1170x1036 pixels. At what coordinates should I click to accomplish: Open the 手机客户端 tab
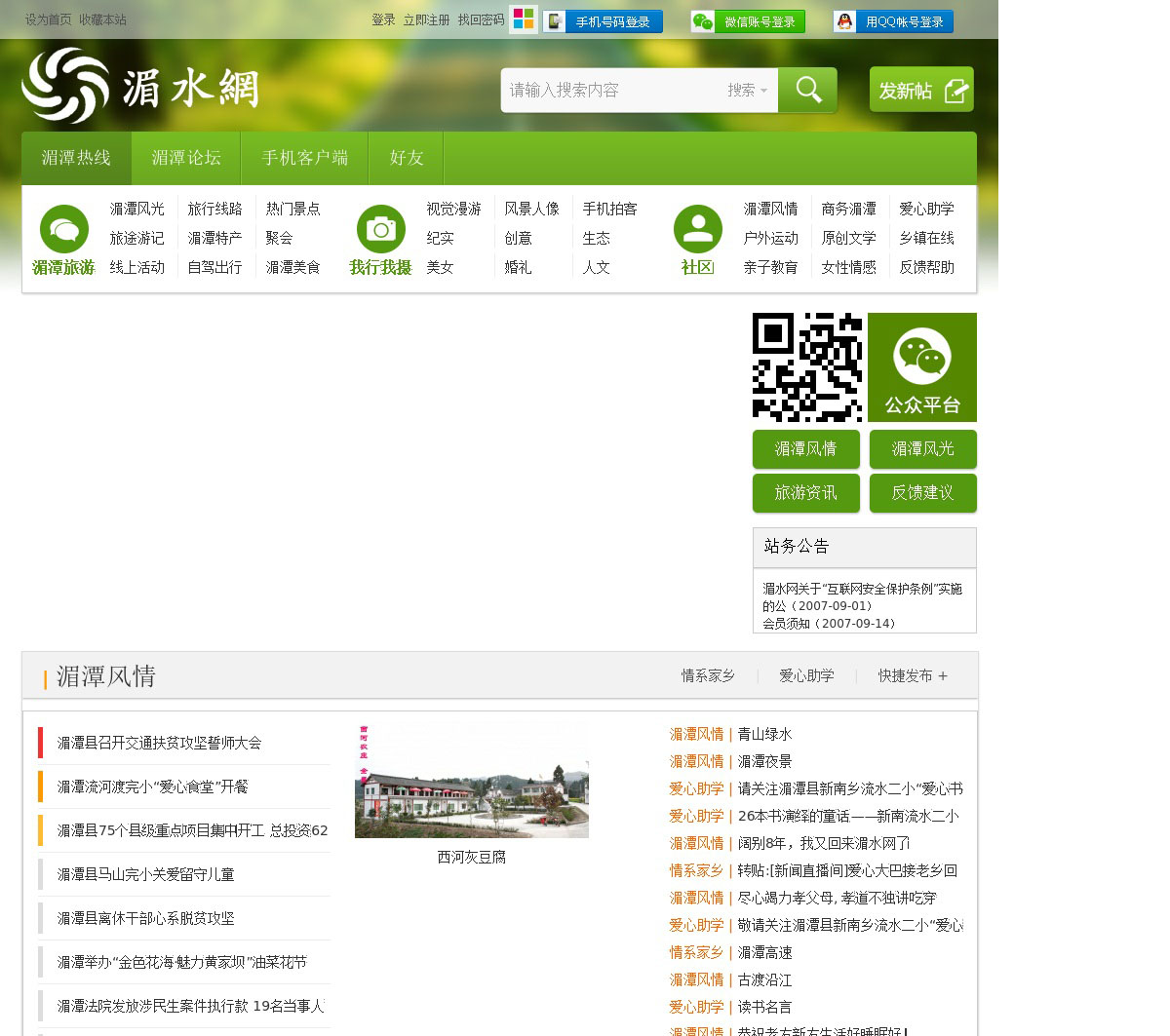coord(304,158)
